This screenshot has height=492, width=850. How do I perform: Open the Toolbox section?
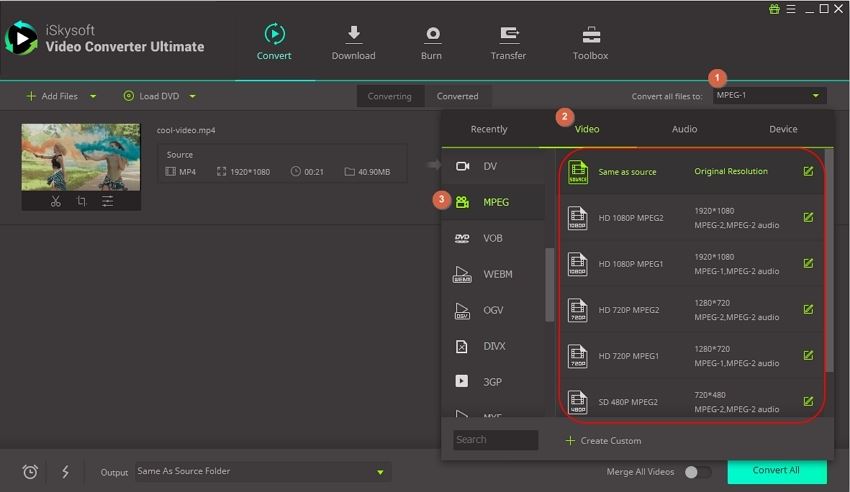click(590, 43)
